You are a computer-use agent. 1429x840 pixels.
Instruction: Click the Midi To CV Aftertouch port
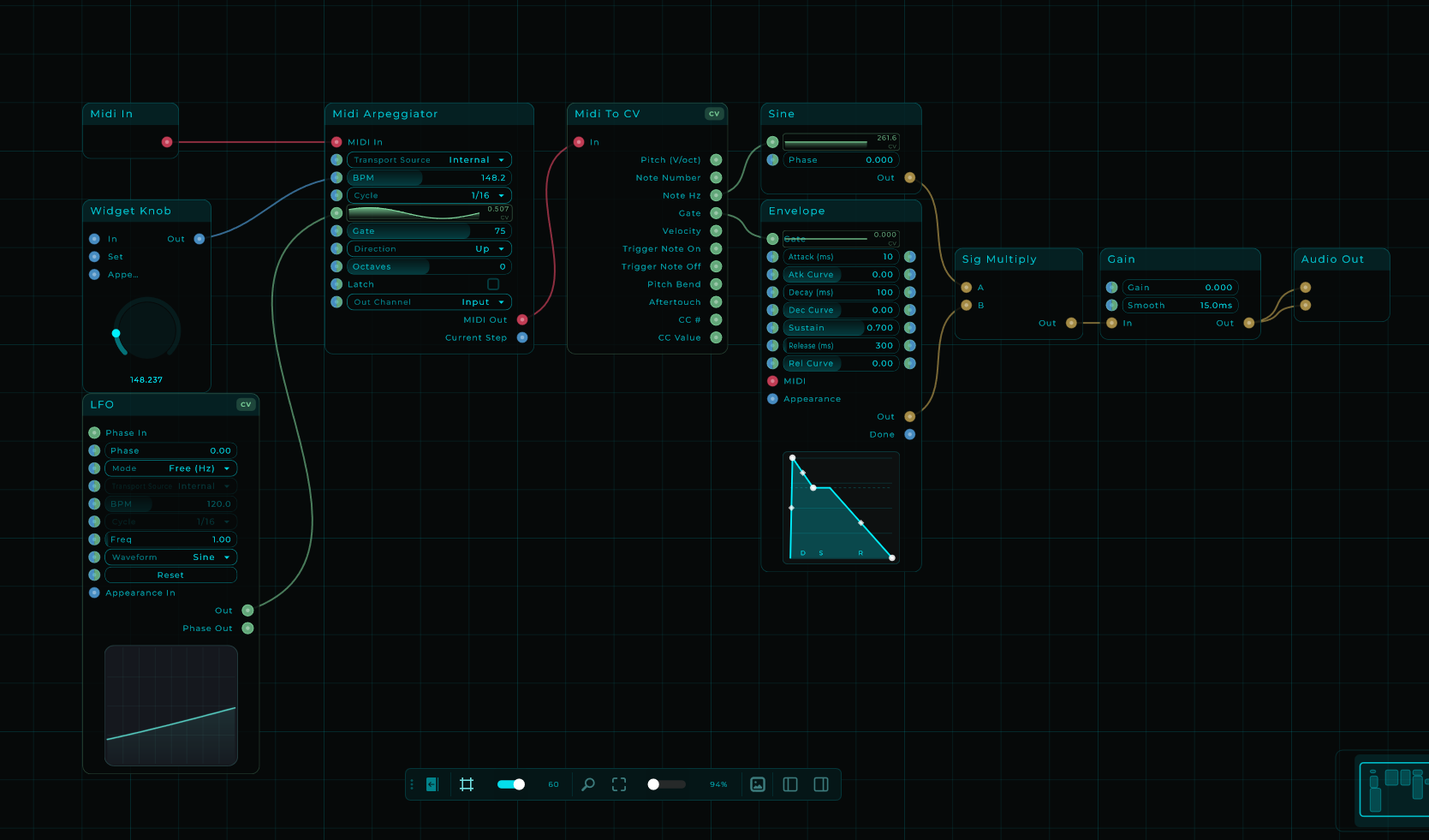716,302
